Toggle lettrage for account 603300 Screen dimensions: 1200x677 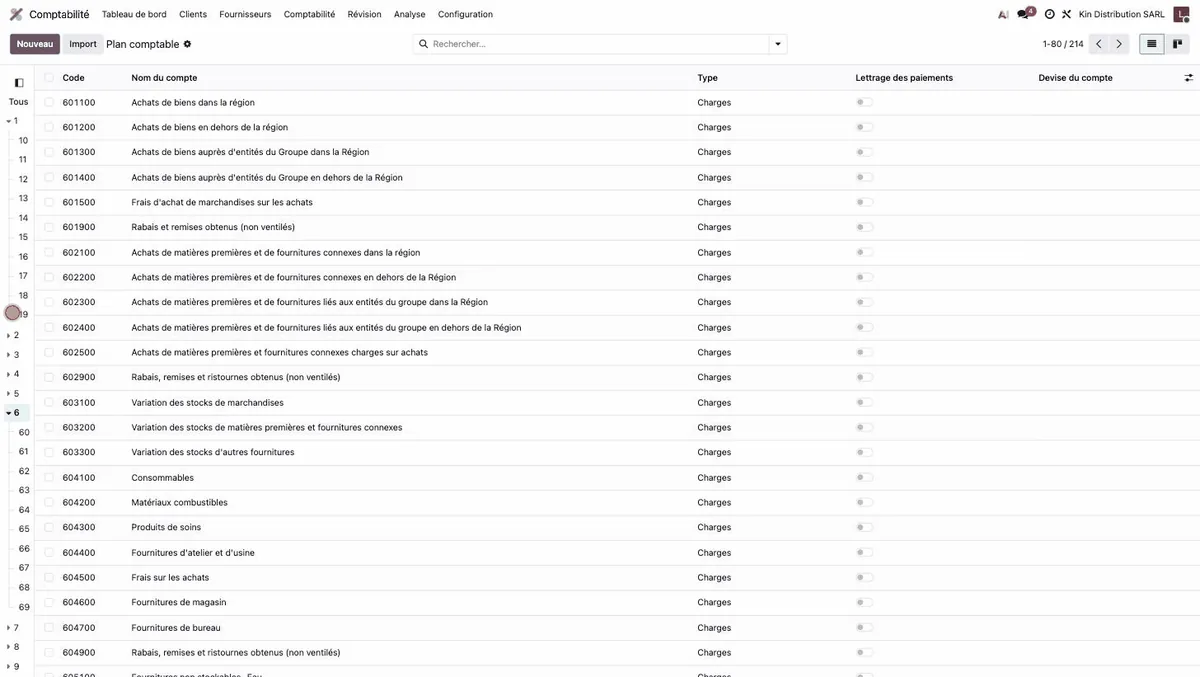865,452
